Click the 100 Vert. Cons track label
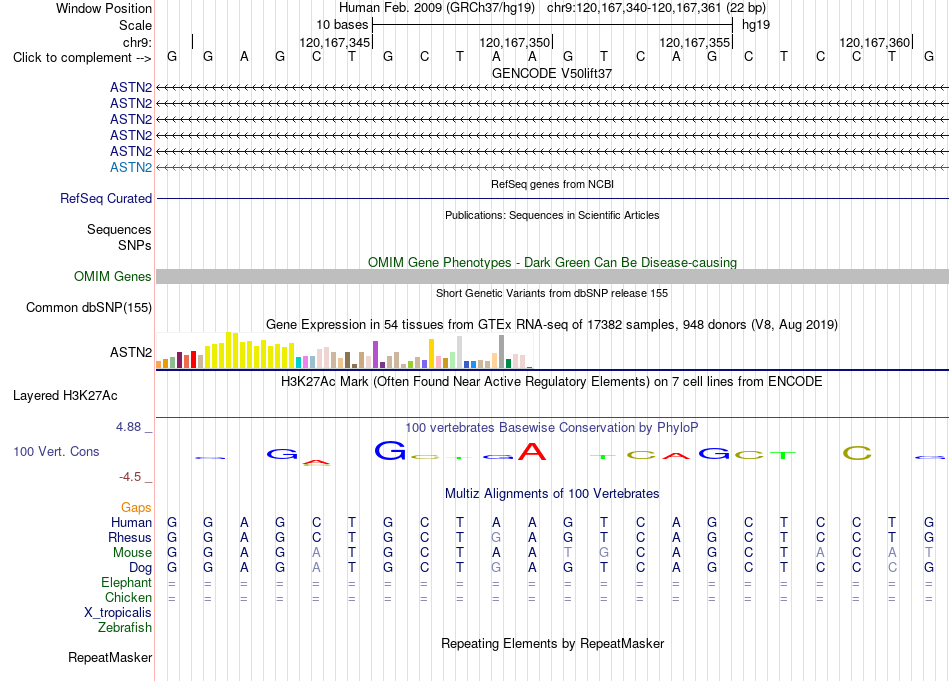This screenshot has height=681, width=950. tap(56, 451)
